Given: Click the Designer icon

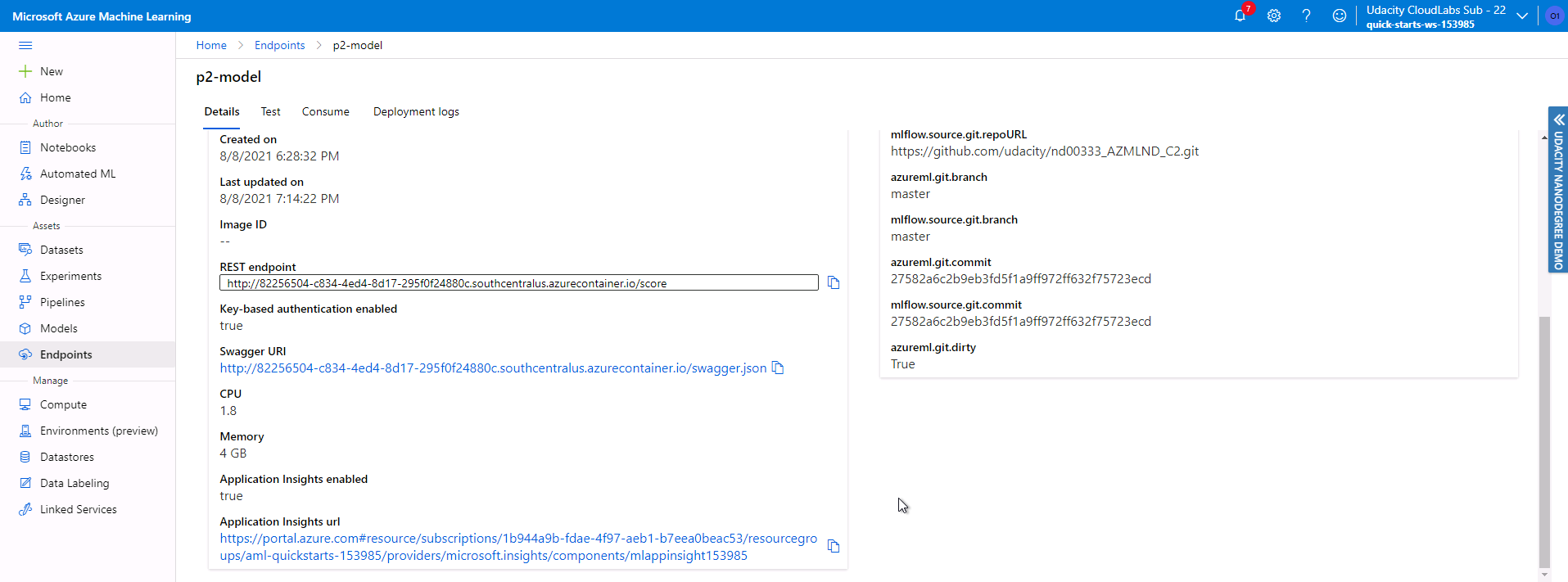Looking at the screenshot, I should 25,200.
